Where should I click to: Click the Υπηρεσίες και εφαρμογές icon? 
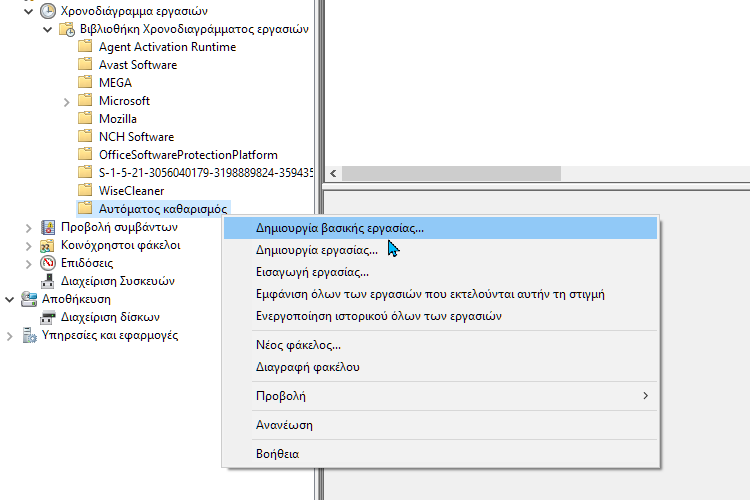(x=29, y=335)
